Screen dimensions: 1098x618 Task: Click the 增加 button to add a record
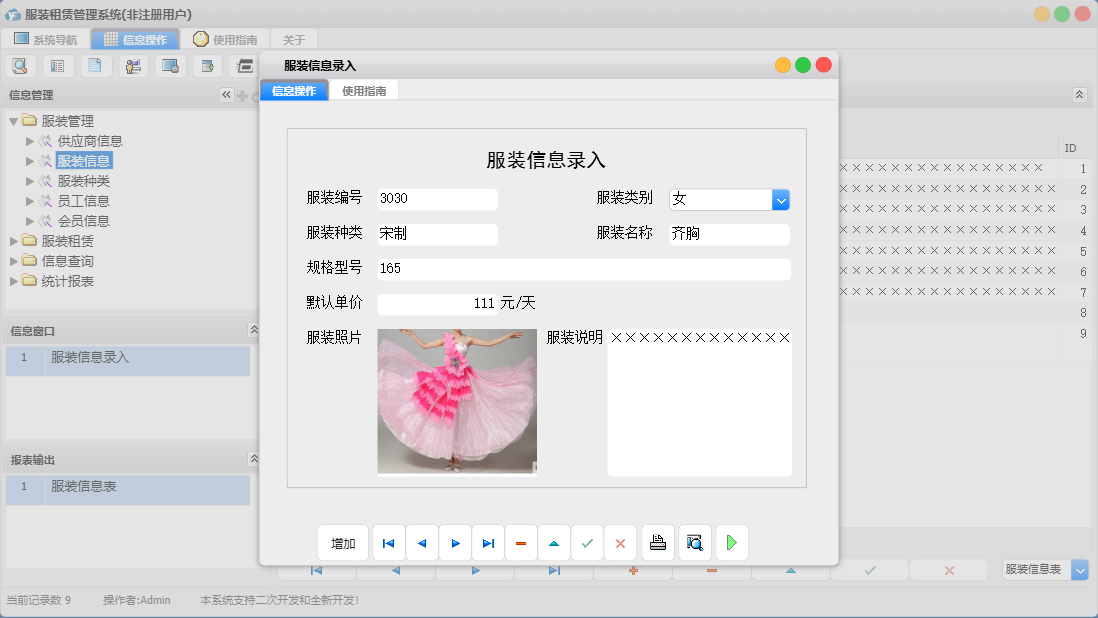[341, 542]
